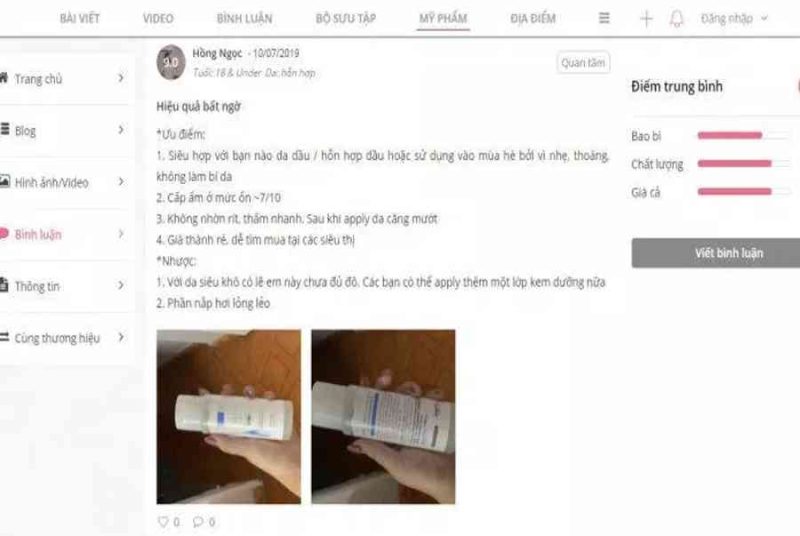Open the BỘ SƯU TẬP tab
Image resolution: width=800 pixels, height=536 pixels.
coord(345,19)
